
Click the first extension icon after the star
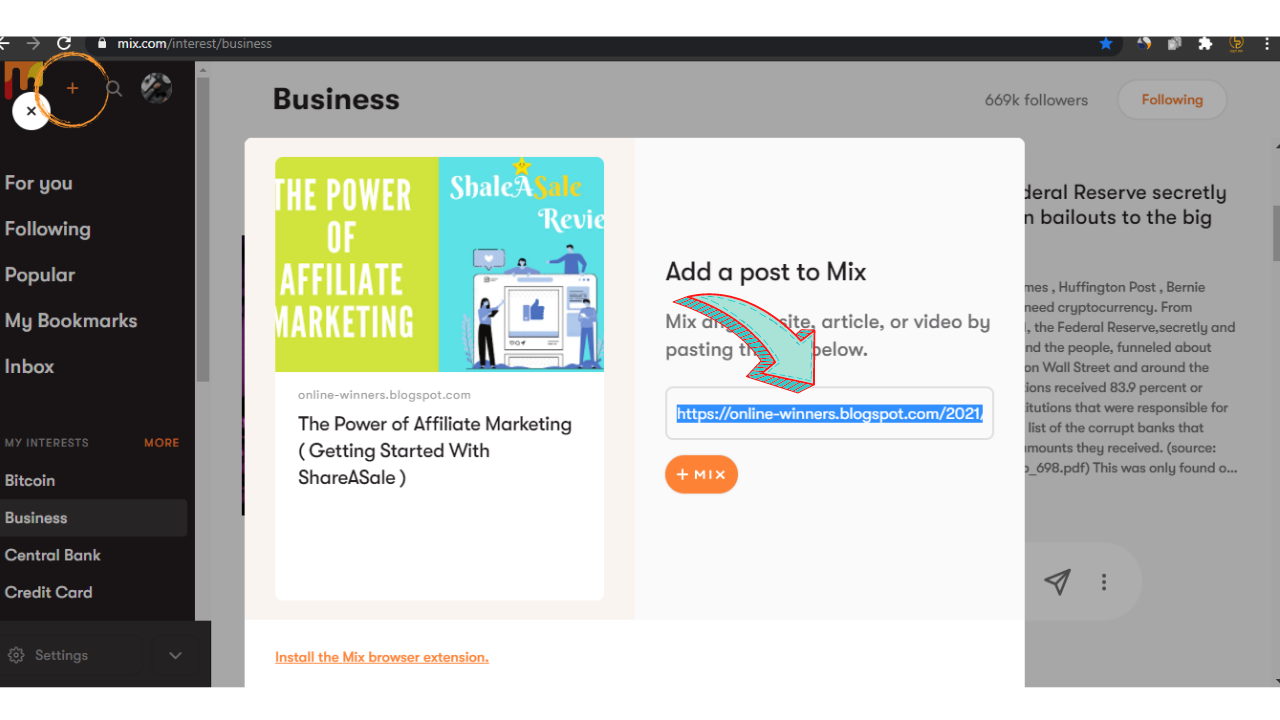click(x=1144, y=43)
